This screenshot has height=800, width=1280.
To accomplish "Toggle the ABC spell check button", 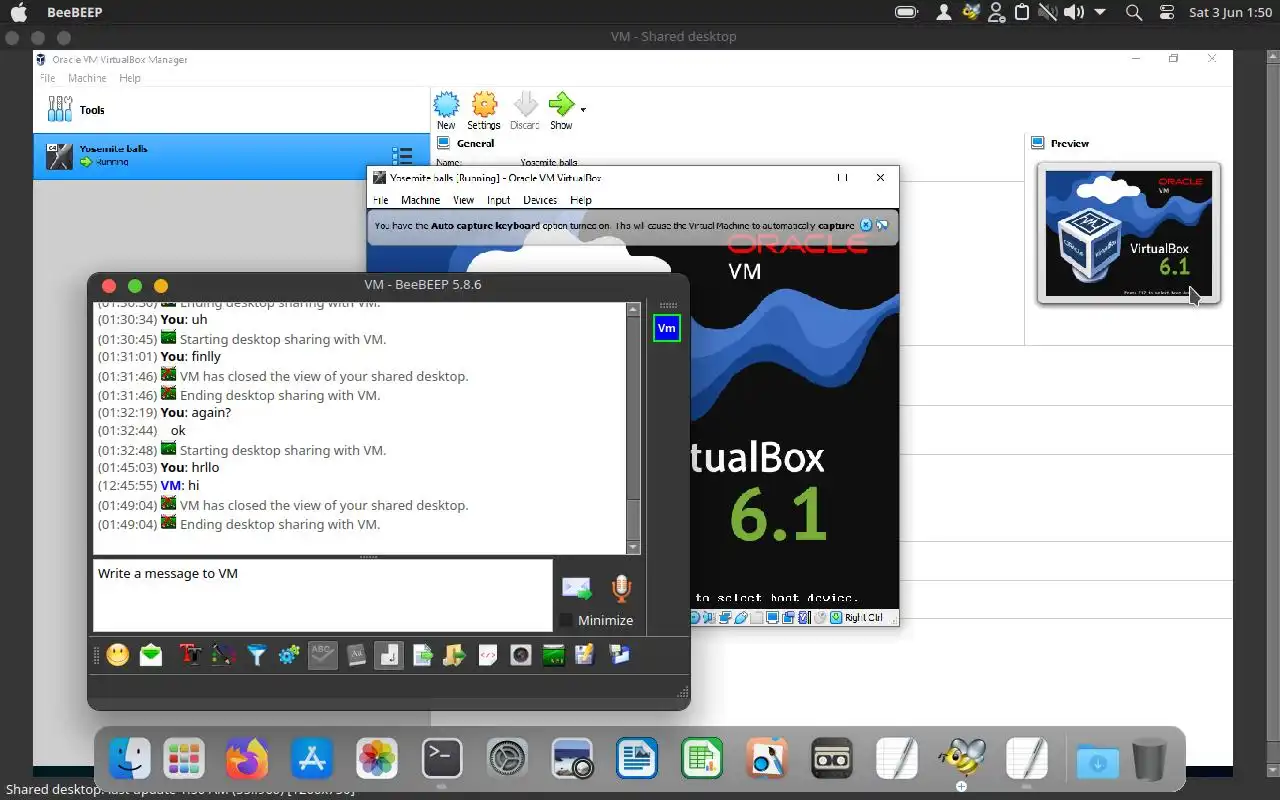I will pyautogui.click(x=322, y=655).
